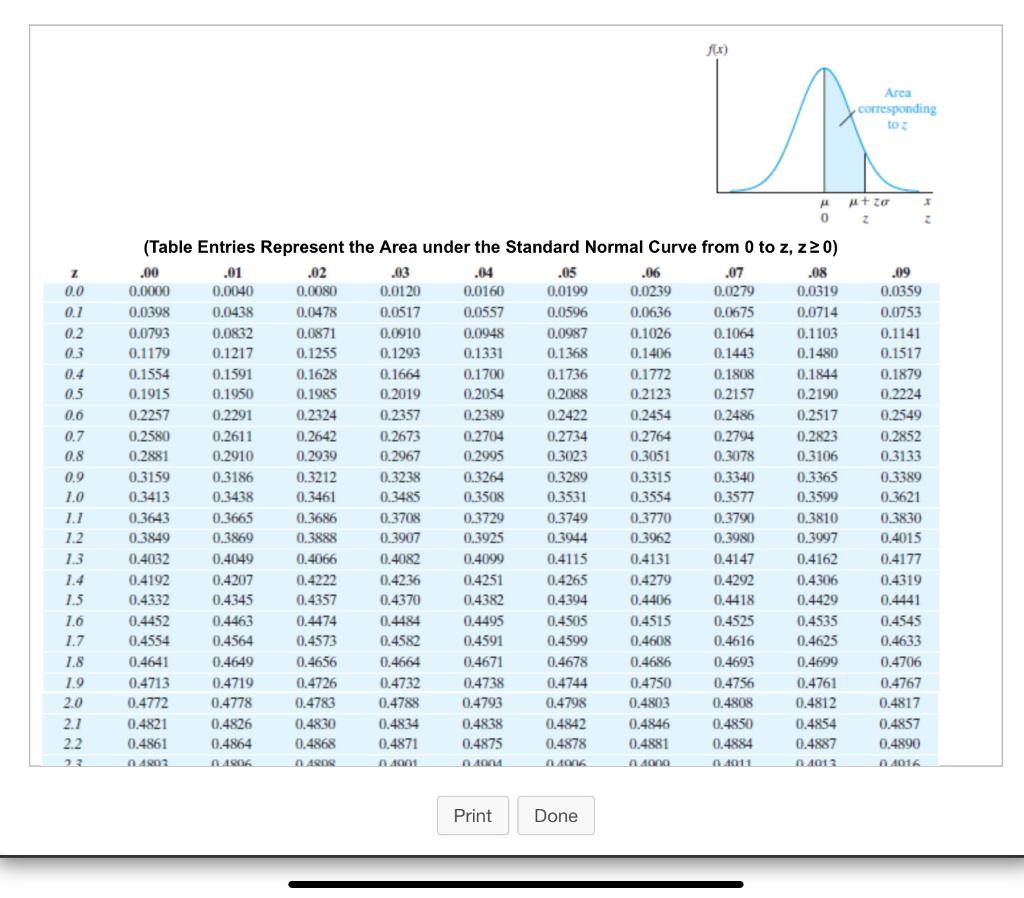Click the Done button
Viewport: 1024px width, 898px height.
556,815
